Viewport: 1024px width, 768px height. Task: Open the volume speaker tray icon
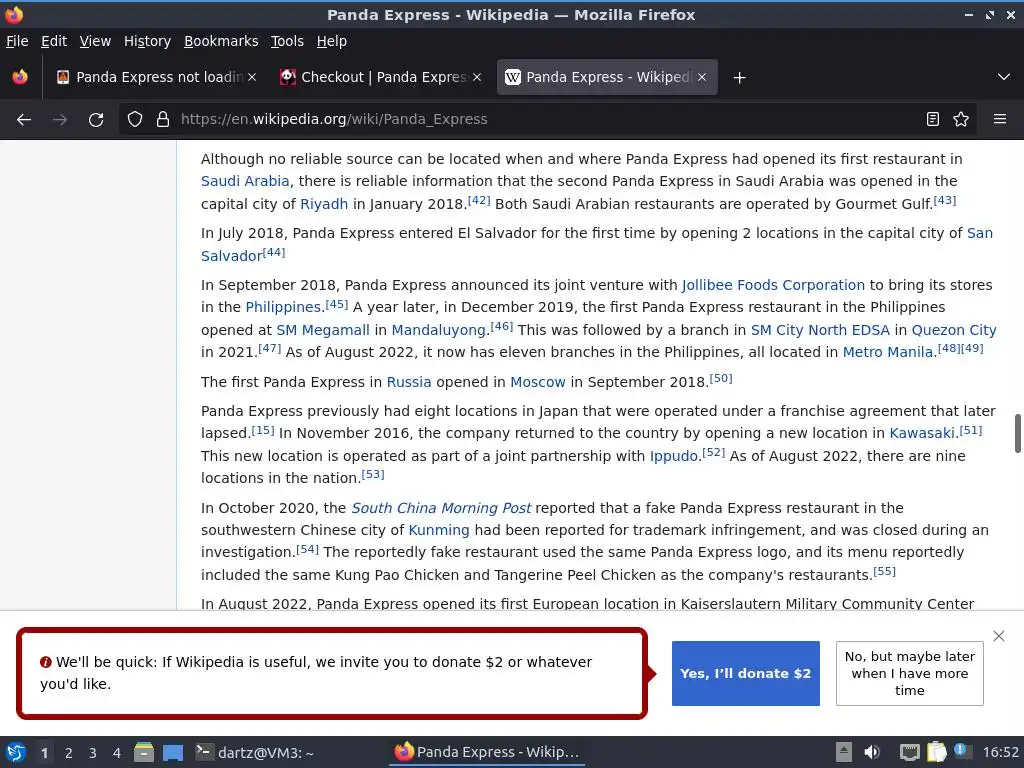(x=872, y=752)
